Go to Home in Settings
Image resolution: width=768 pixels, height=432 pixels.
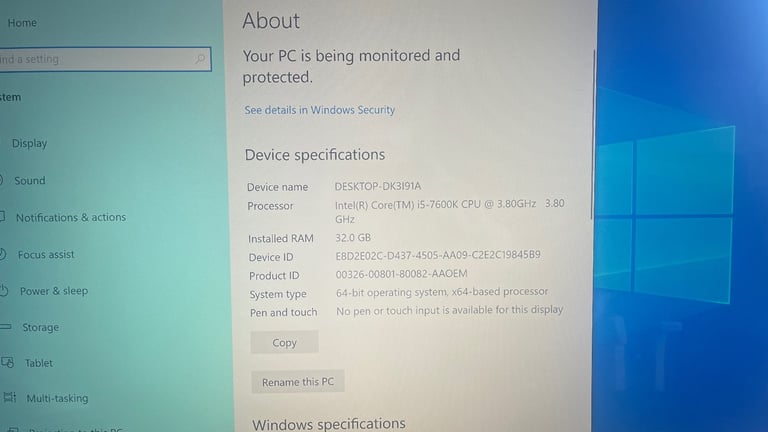22,23
